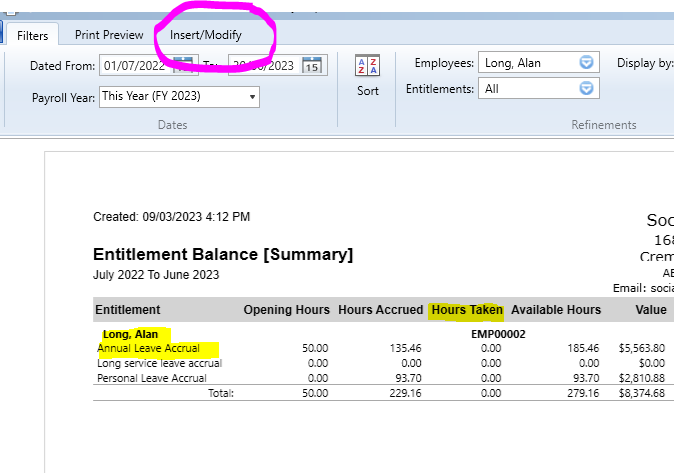Open the Payroll Year combo box
The image size is (674, 473).
click(x=179, y=97)
